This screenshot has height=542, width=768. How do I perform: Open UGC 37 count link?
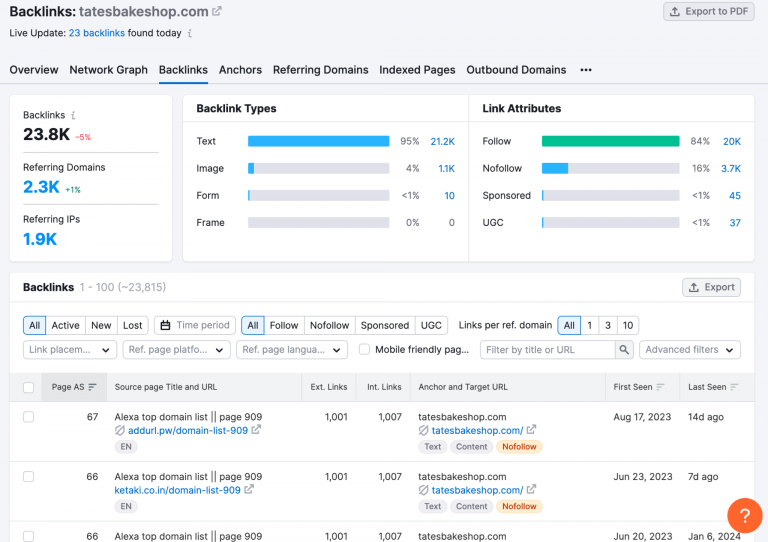tap(735, 222)
